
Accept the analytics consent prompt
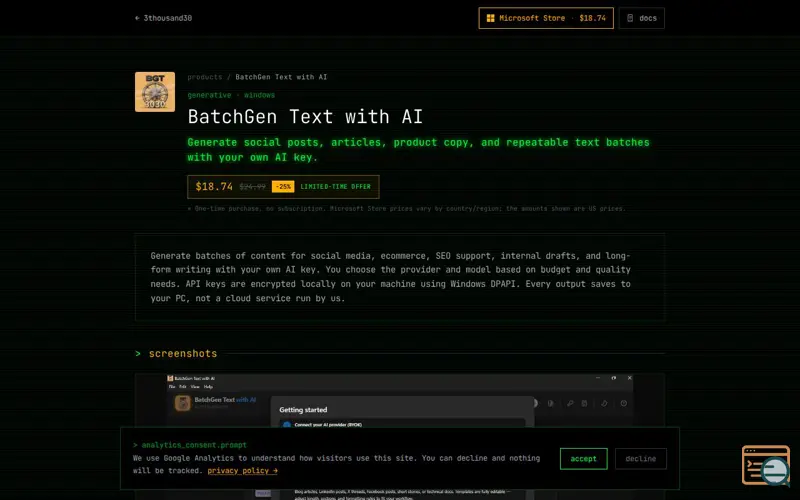(584, 459)
